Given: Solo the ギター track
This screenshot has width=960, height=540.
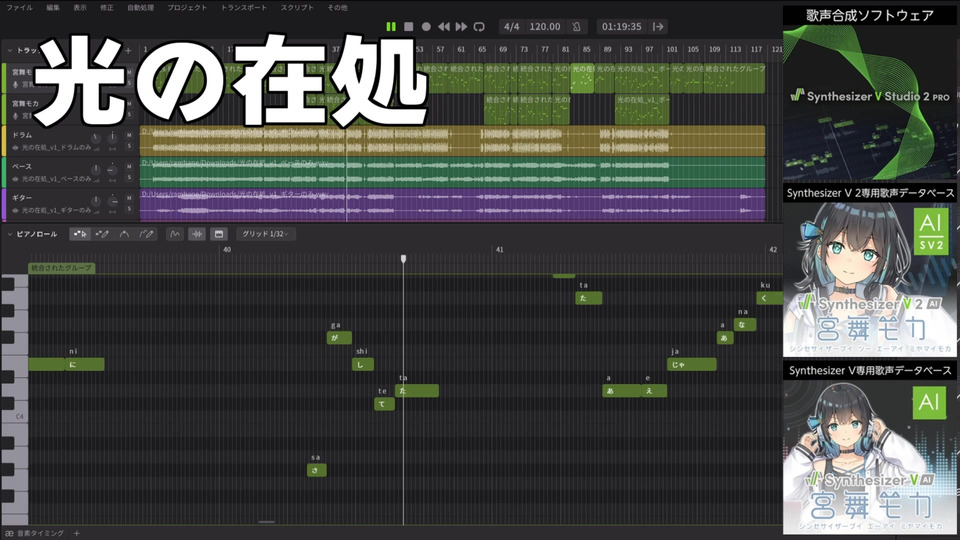Looking at the screenshot, I should tap(129, 209).
